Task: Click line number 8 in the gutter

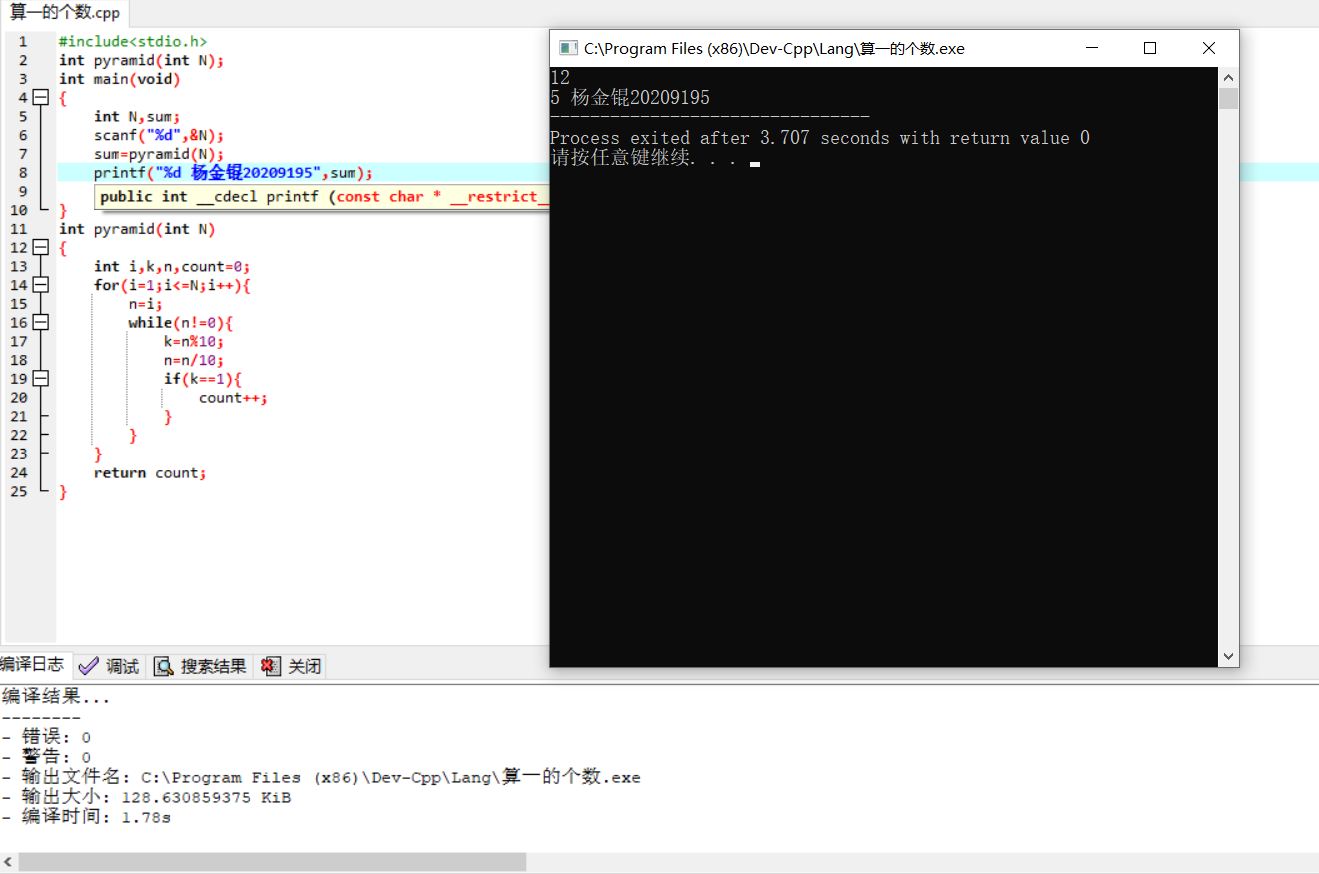Action: pos(22,173)
